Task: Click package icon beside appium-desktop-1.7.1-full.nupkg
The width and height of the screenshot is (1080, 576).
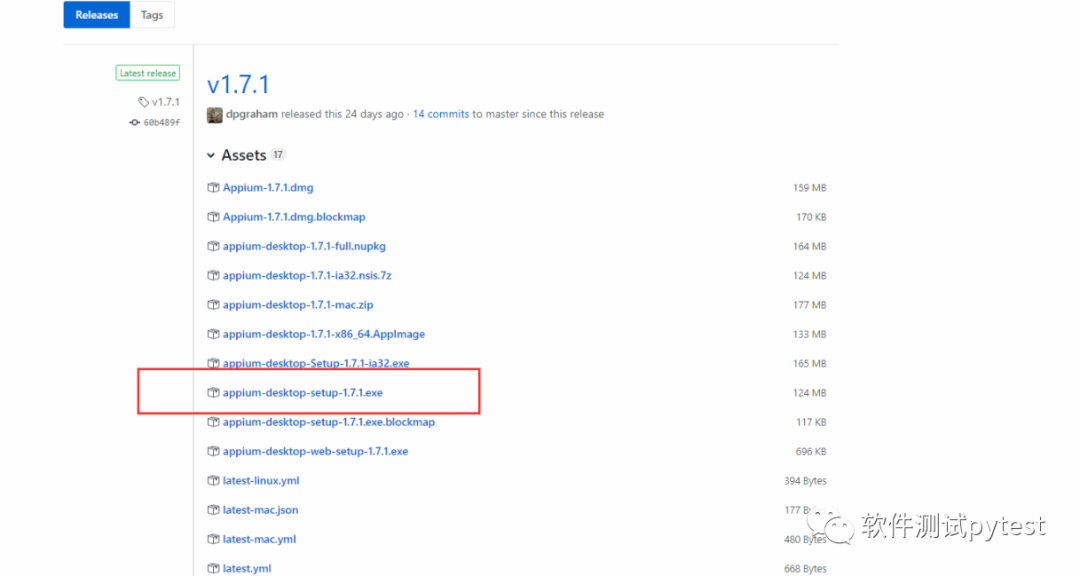Action: pos(214,246)
